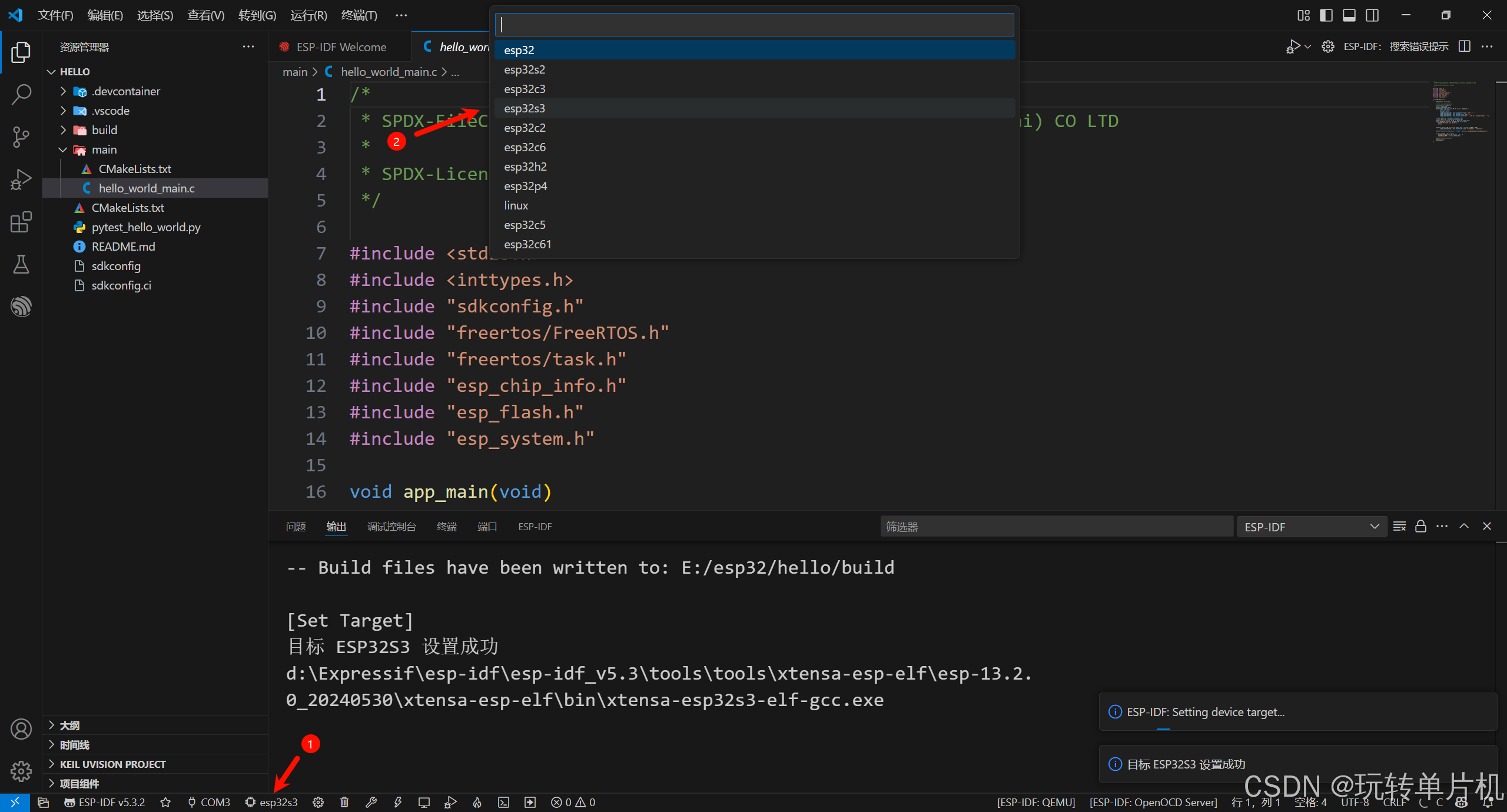Viewport: 1507px width, 812px height.
Task: Click the lightning flash device icon
Action: pyautogui.click(x=399, y=802)
